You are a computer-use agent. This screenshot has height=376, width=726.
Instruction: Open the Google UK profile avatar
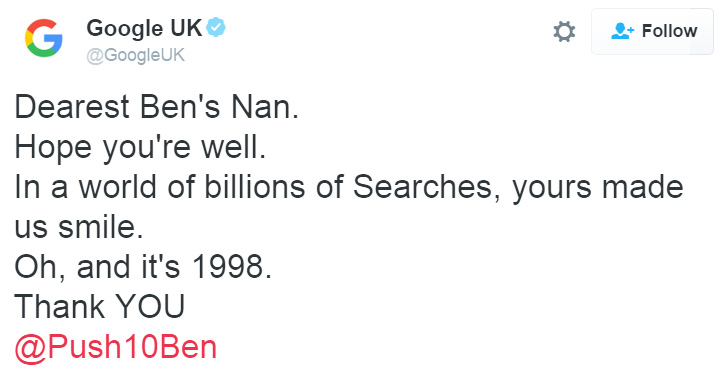click(44, 38)
